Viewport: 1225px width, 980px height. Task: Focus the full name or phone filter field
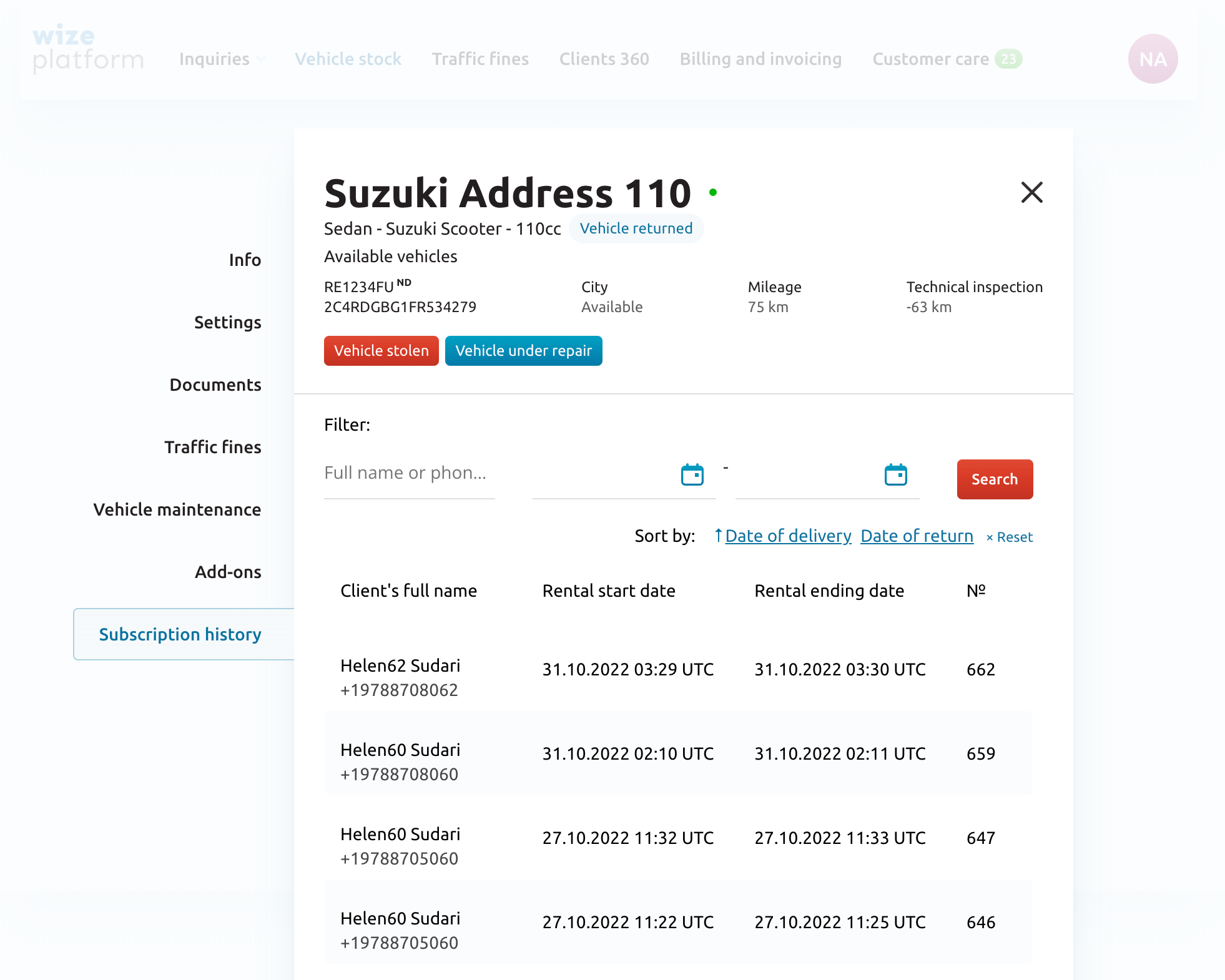[409, 473]
